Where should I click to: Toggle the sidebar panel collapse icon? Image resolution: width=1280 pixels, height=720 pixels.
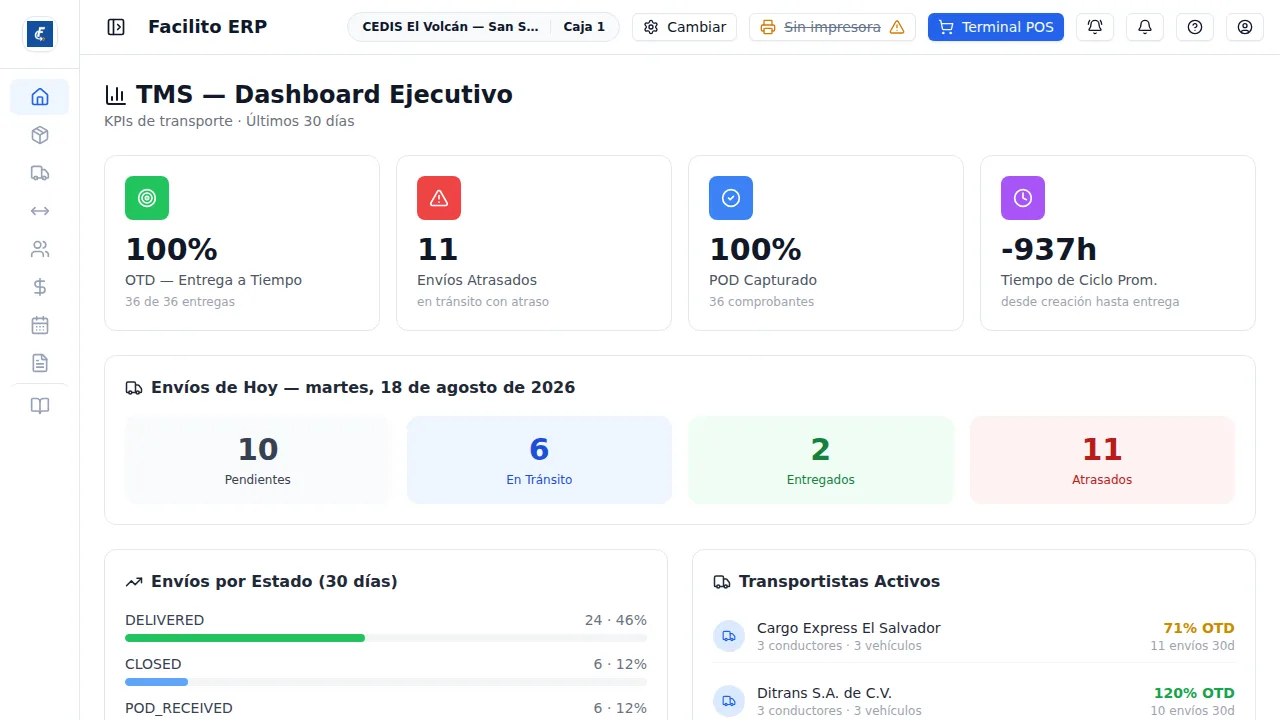(x=116, y=27)
